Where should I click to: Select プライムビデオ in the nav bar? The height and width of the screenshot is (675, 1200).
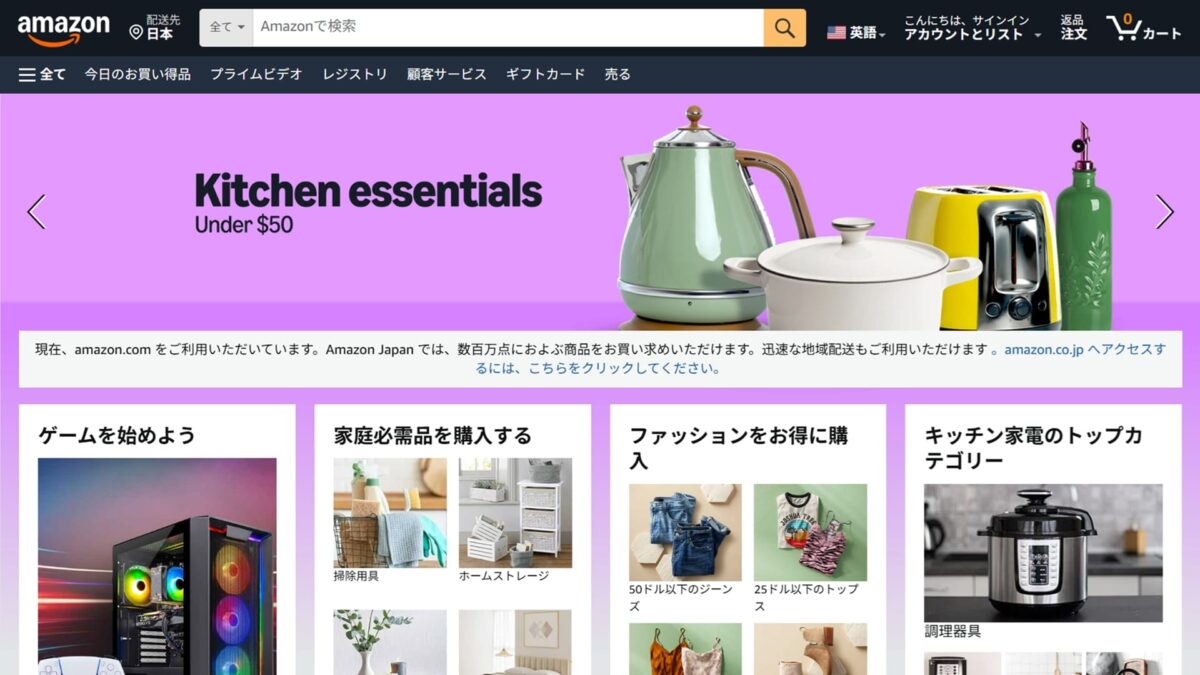256,74
